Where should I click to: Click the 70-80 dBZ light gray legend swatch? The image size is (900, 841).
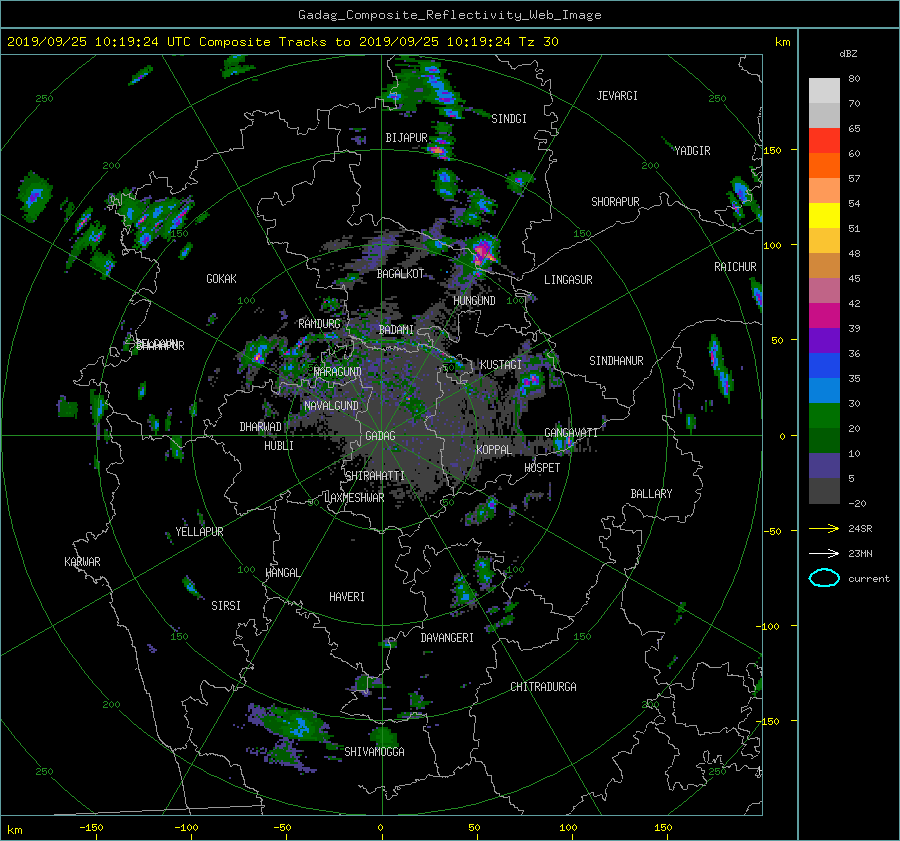824,91
